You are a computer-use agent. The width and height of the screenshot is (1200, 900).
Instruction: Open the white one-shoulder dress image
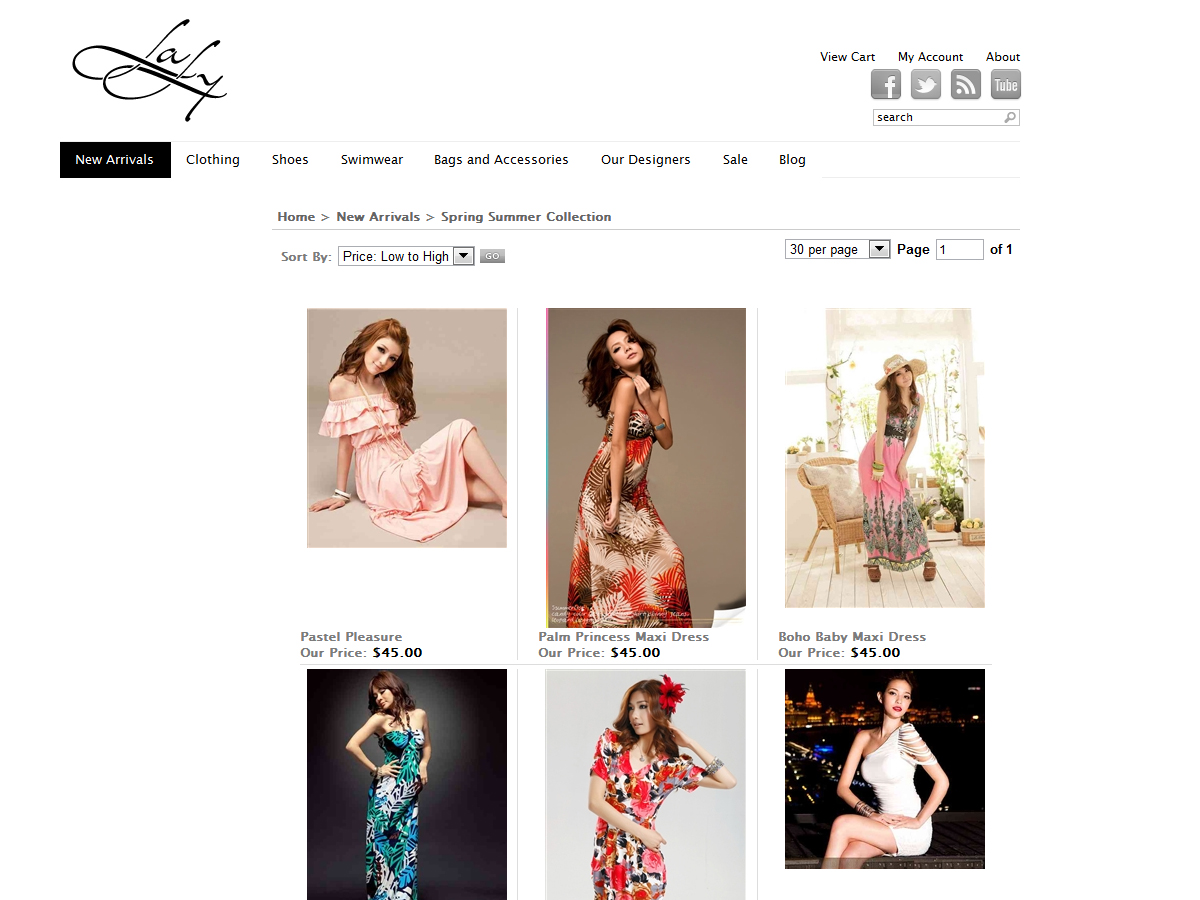point(885,769)
